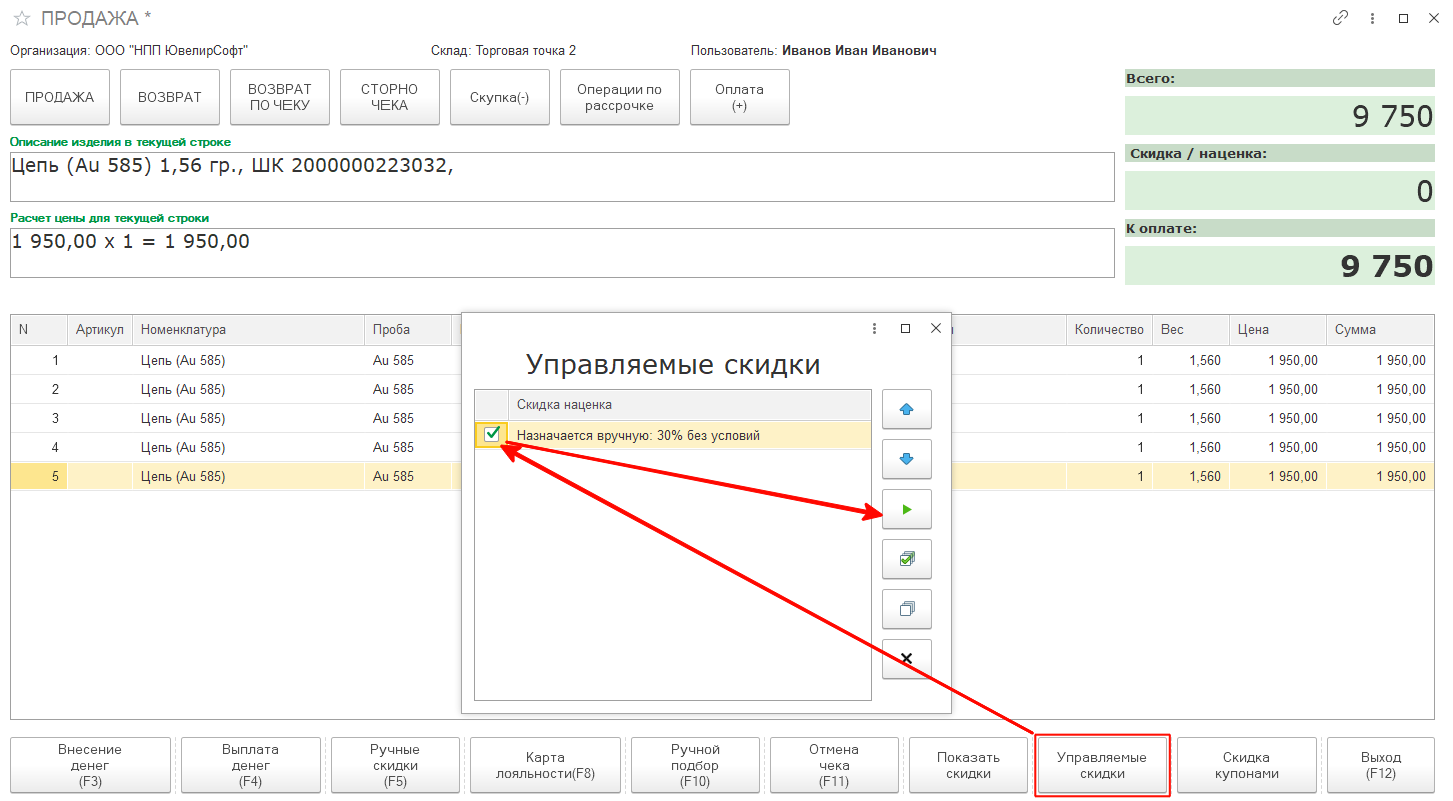
Task: Click the Показать скидки button
Action: pos(968,766)
